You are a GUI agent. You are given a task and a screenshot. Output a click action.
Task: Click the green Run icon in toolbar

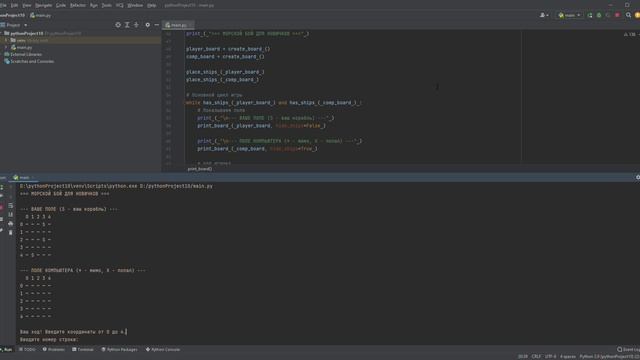[590, 15]
